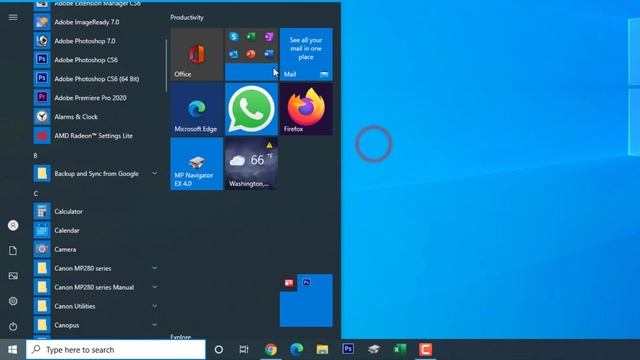Open Pictures from Start sidebar
Viewport: 640px width, 360px height.
pyautogui.click(x=13, y=276)
